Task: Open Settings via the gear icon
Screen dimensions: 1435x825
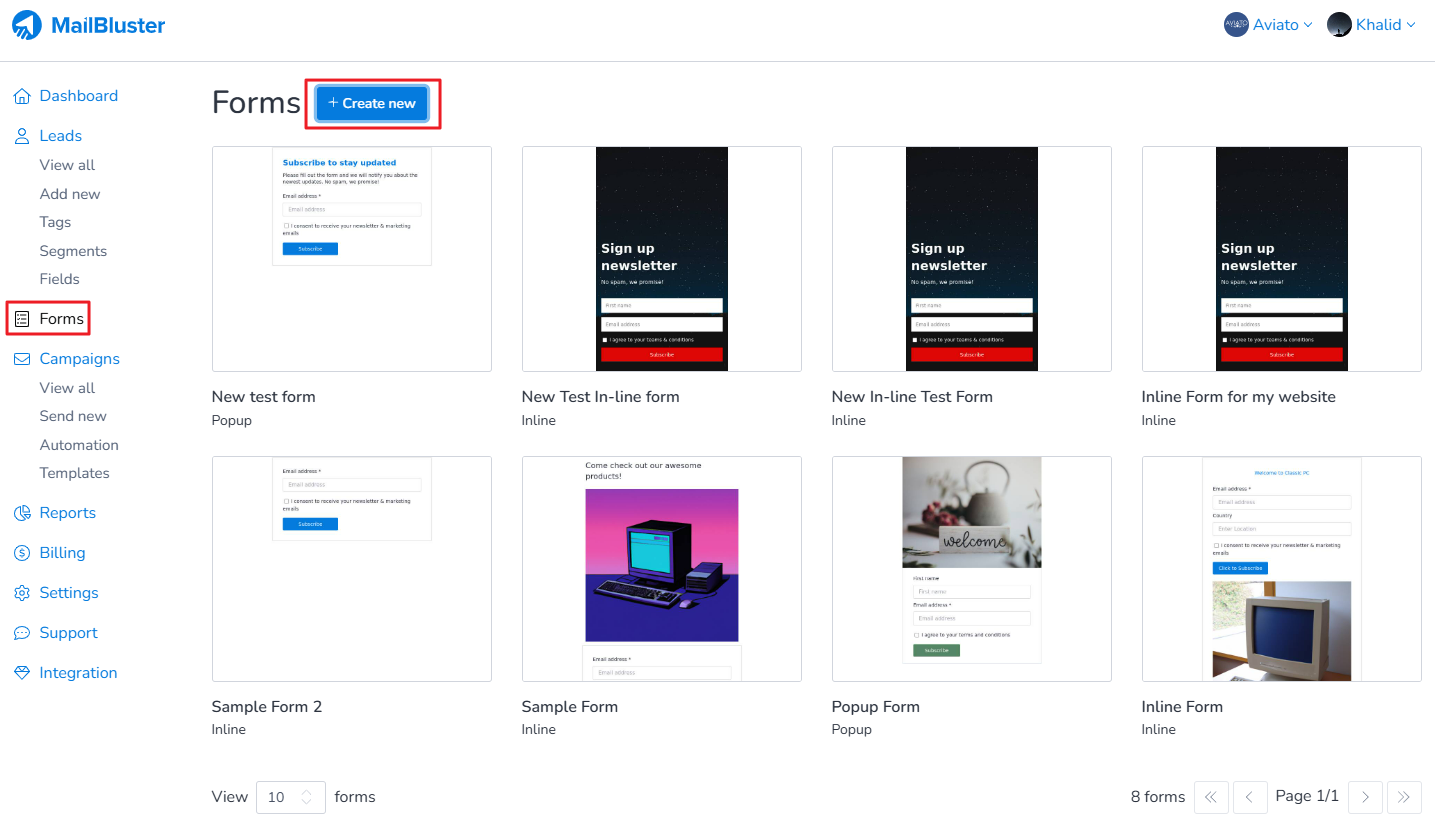Action: pyautogui.click(x=22, y=593)
